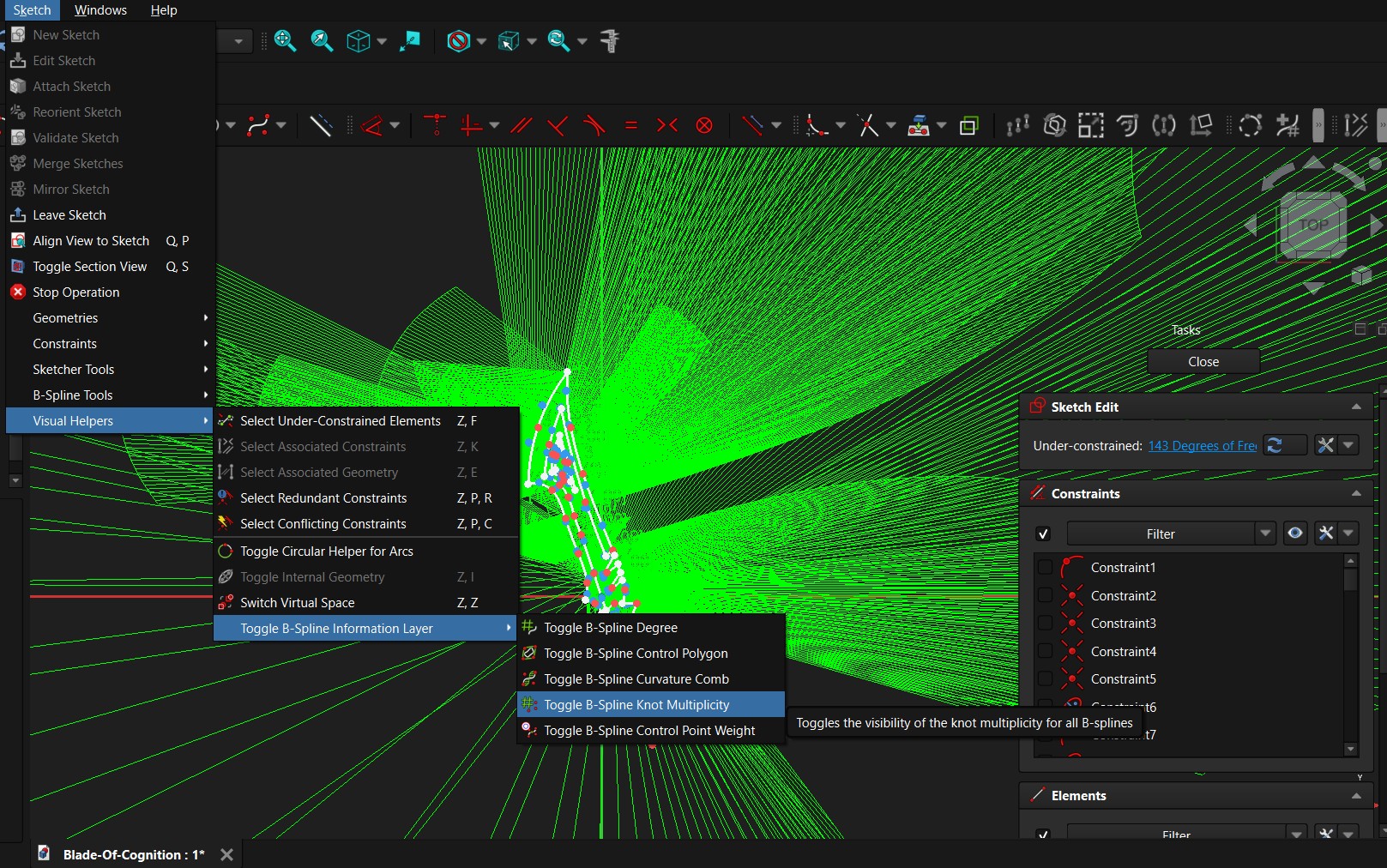Open the constraints settings dropdown arrow
This screenshot has height=868, width=1387.
1348,533
